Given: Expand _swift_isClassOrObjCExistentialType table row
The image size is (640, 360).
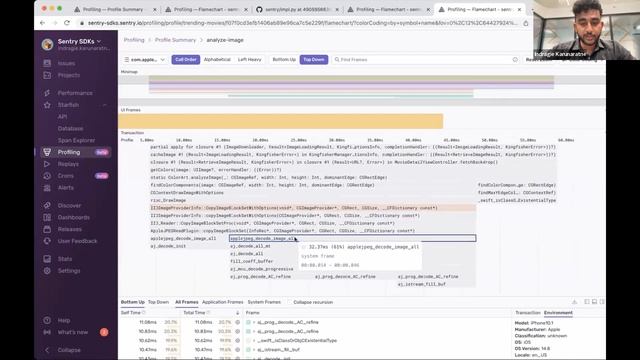Looking at the screenshot, I should (x=254, y=340).
